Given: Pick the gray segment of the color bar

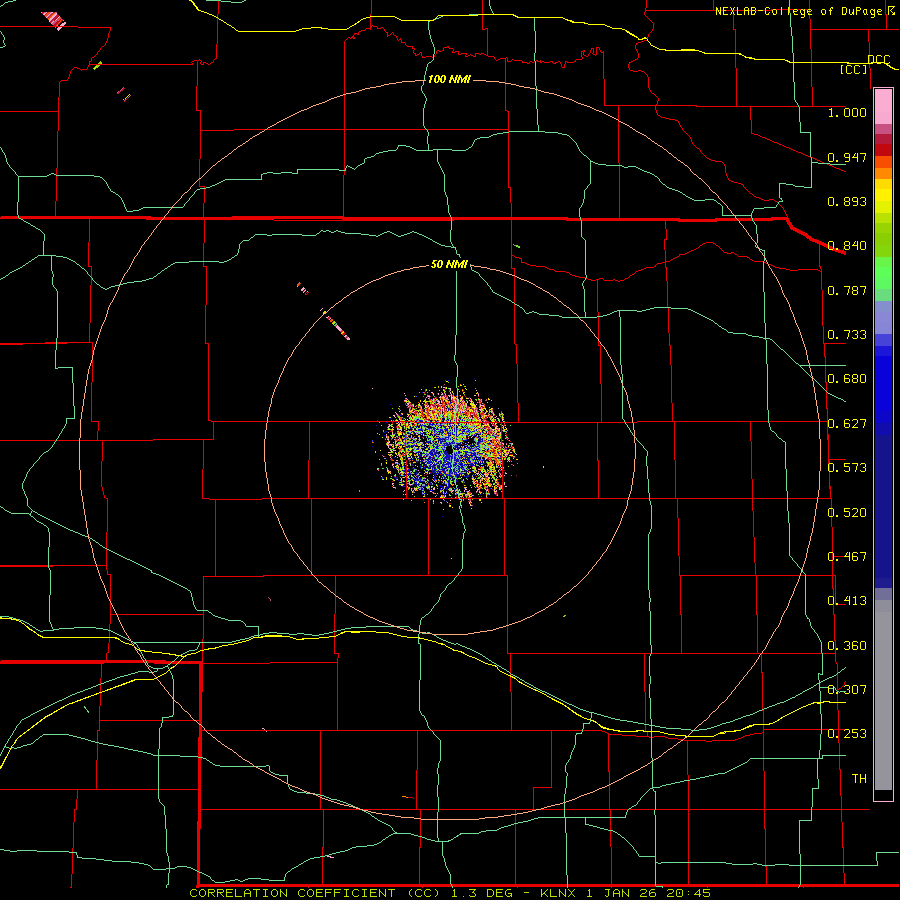Looking at the screenshot, I should (883, 695).
